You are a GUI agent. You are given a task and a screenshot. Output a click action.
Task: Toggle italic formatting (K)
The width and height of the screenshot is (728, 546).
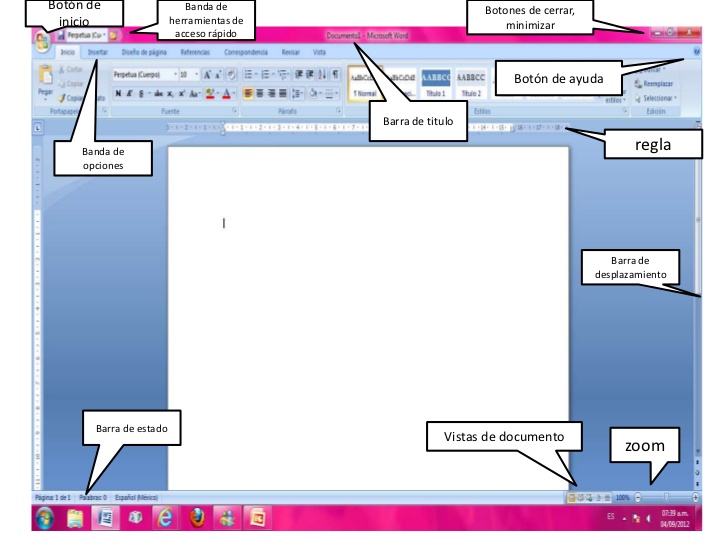130,93
